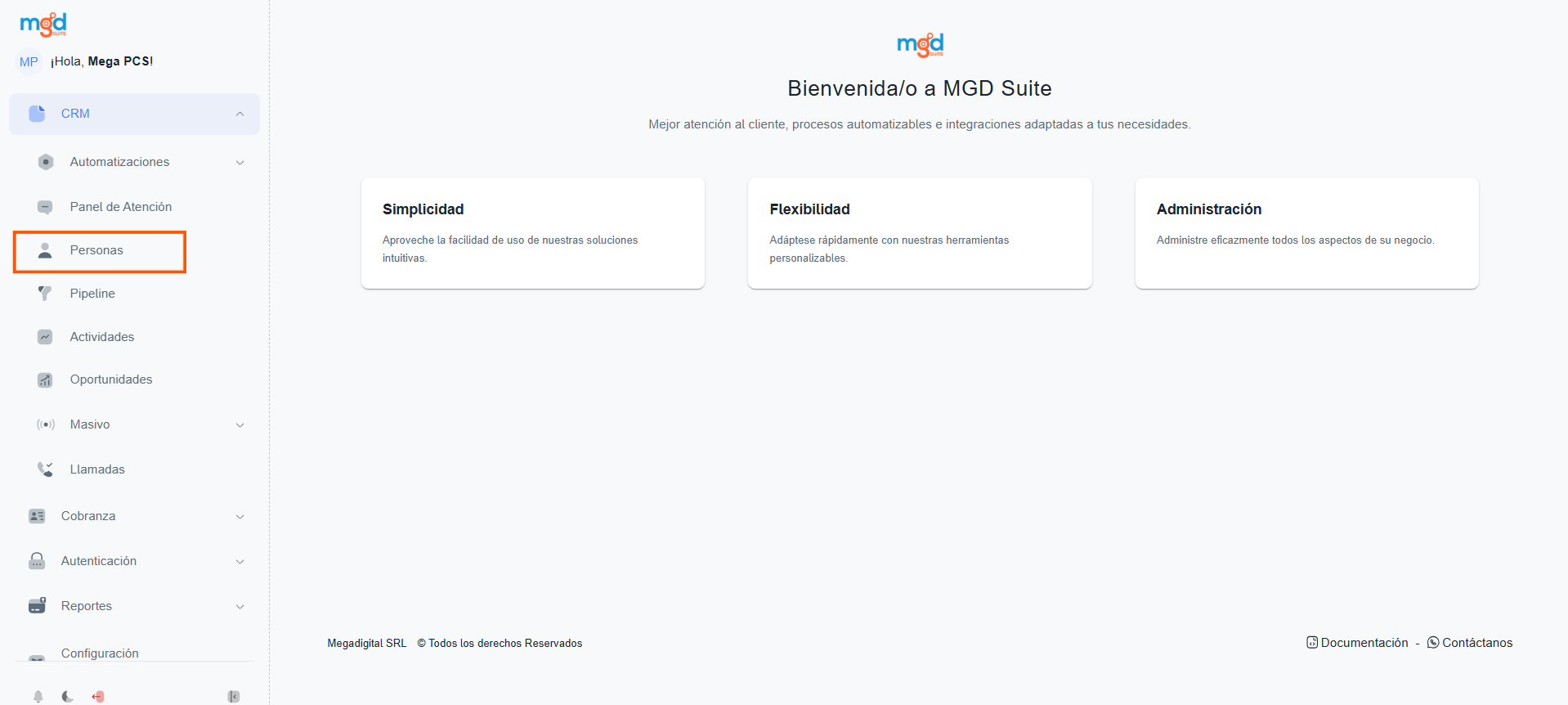
Task: Click the Oportunidades chart icon
Action: [x=45, y=379]
